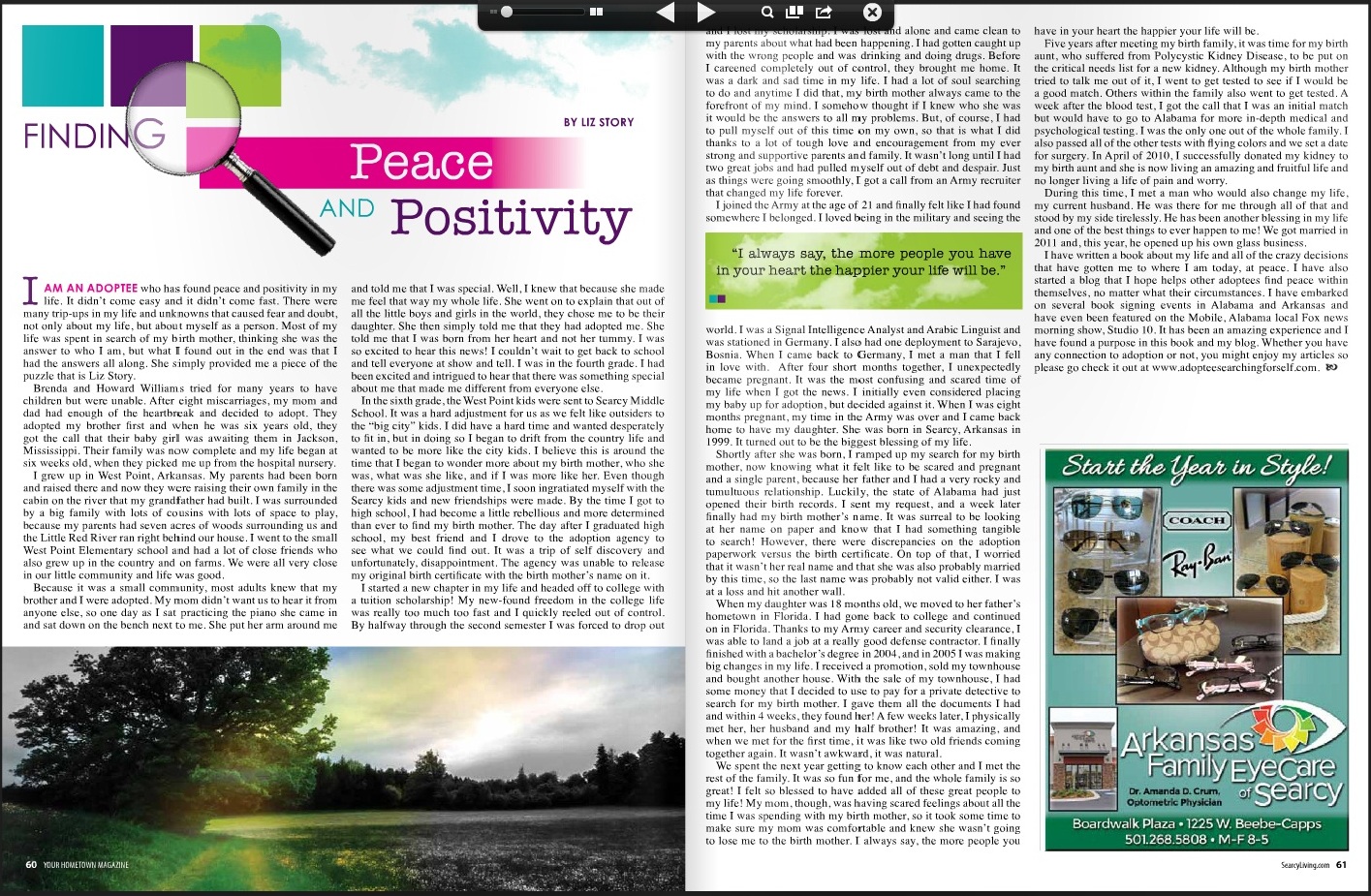Click the SearcyLiving.com footer link
The image size is (1371, 896).
(x=1304, y=865)
